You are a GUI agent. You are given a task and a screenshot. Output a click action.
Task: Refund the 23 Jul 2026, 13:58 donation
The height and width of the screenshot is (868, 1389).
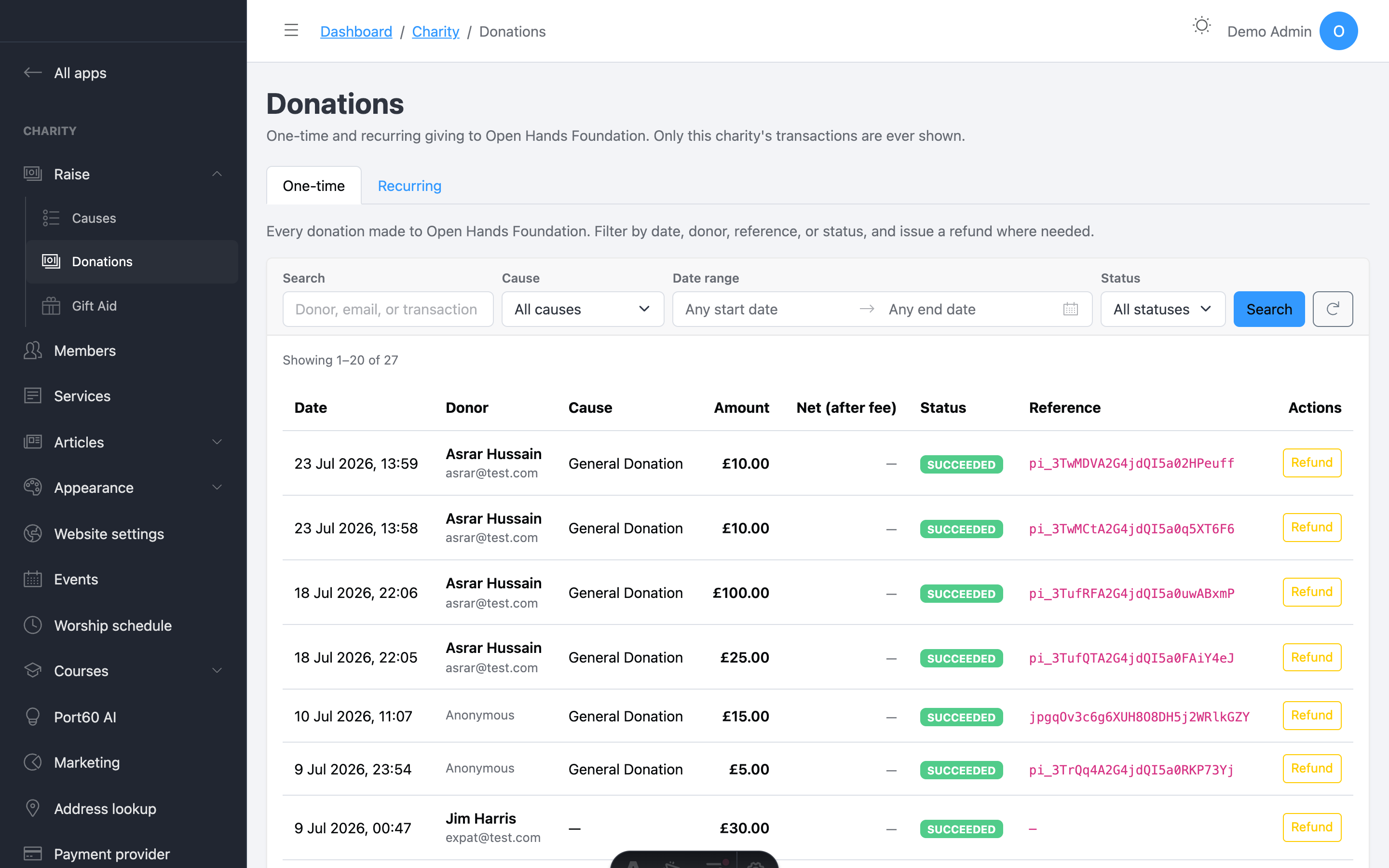(1311, 527)
